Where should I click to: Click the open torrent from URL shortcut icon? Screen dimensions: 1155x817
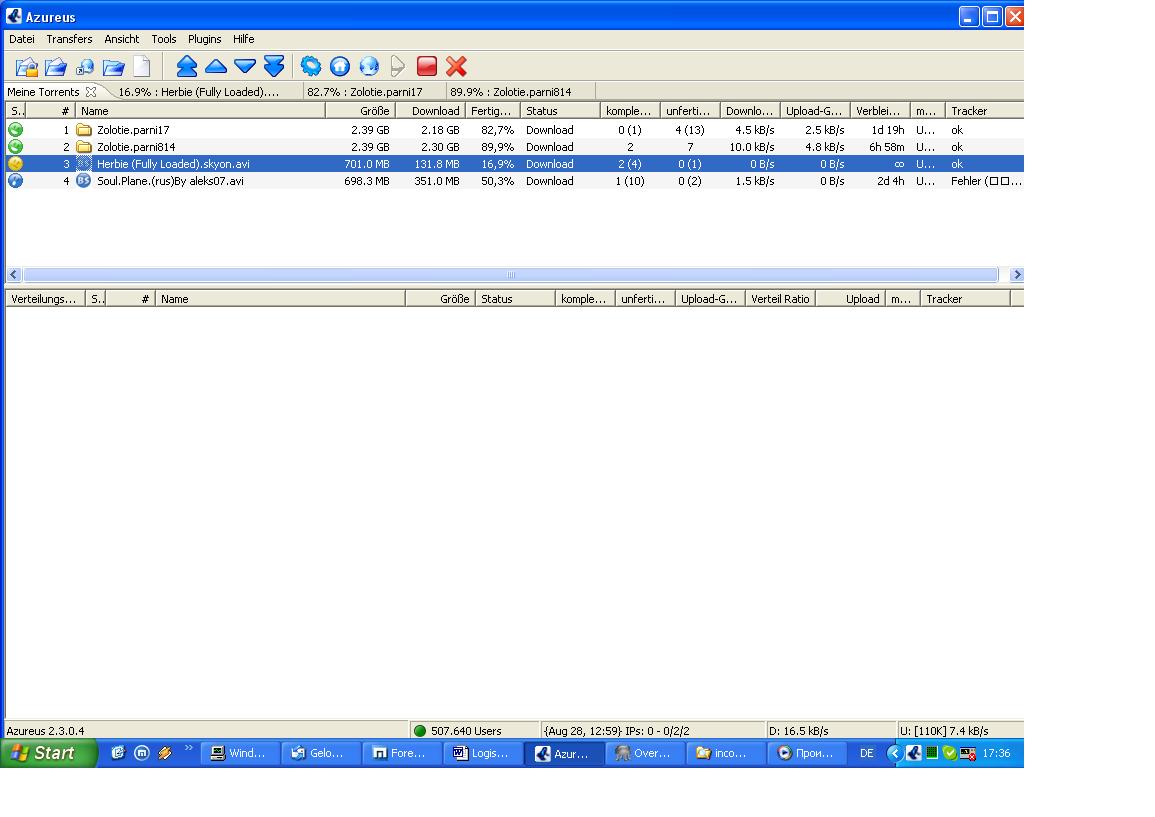[x=85, y=67]
